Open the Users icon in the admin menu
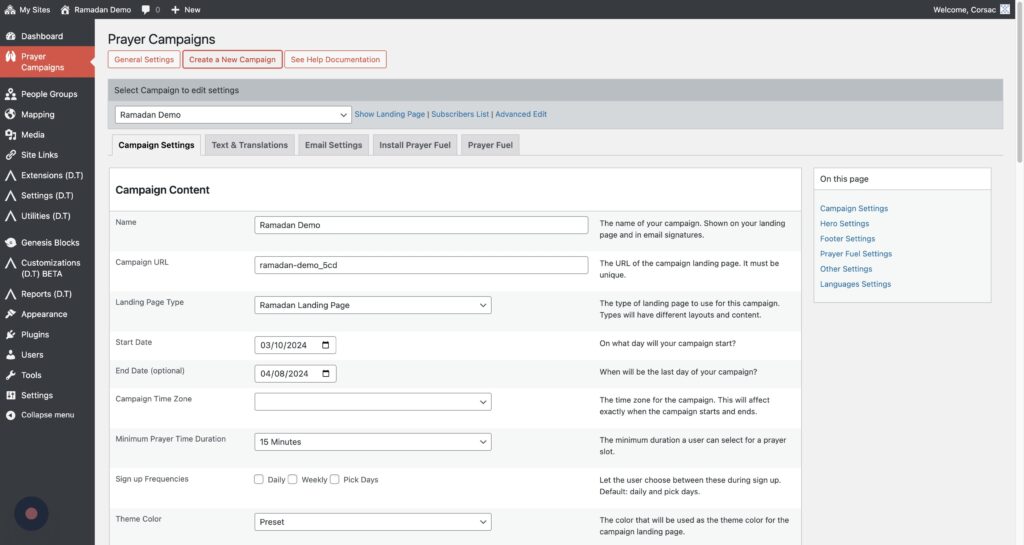The width and height of the screenshot is (1024, 545). point(10,355)
